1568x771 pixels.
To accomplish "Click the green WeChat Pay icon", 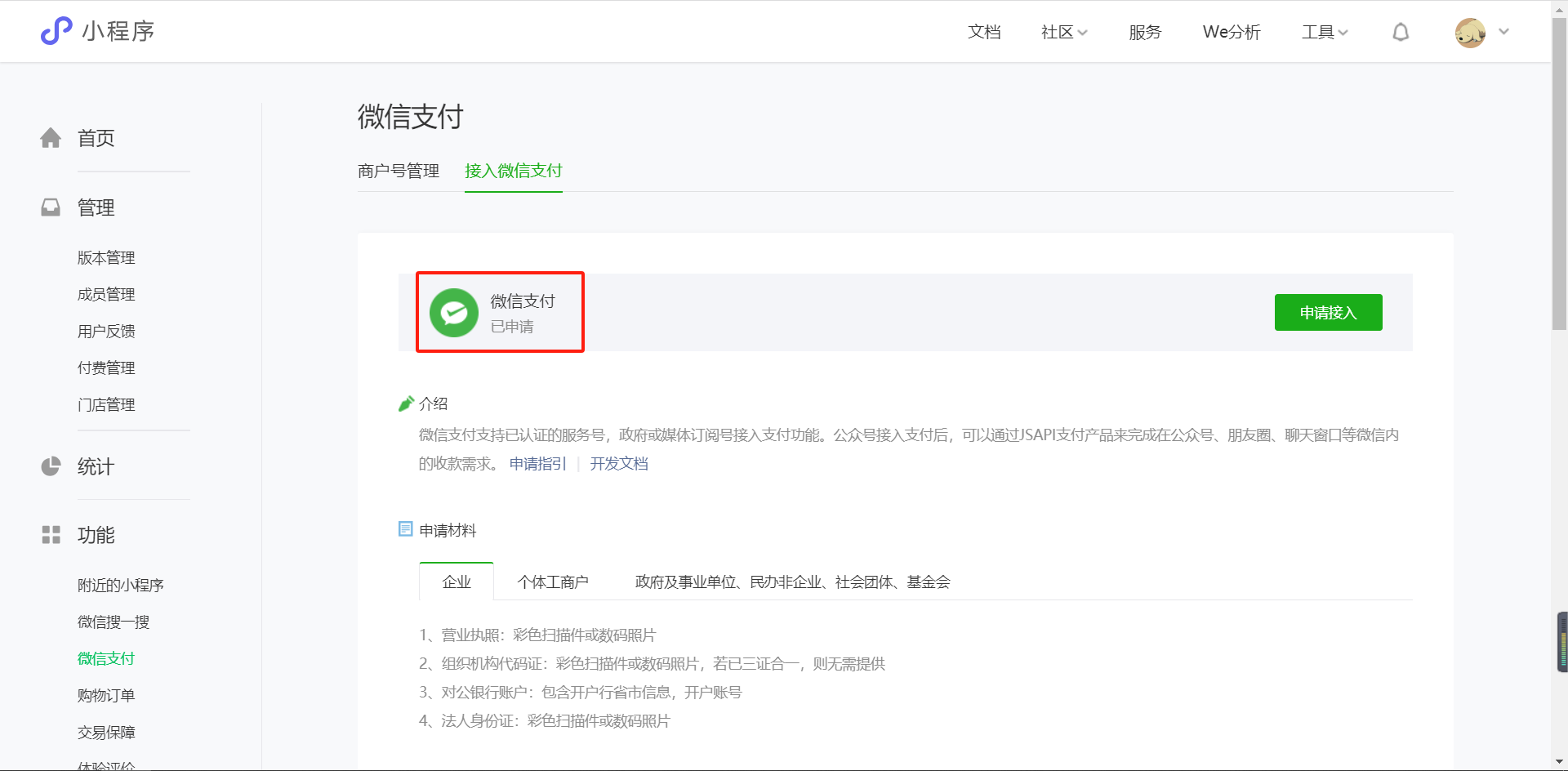I will tap(454, 312).
